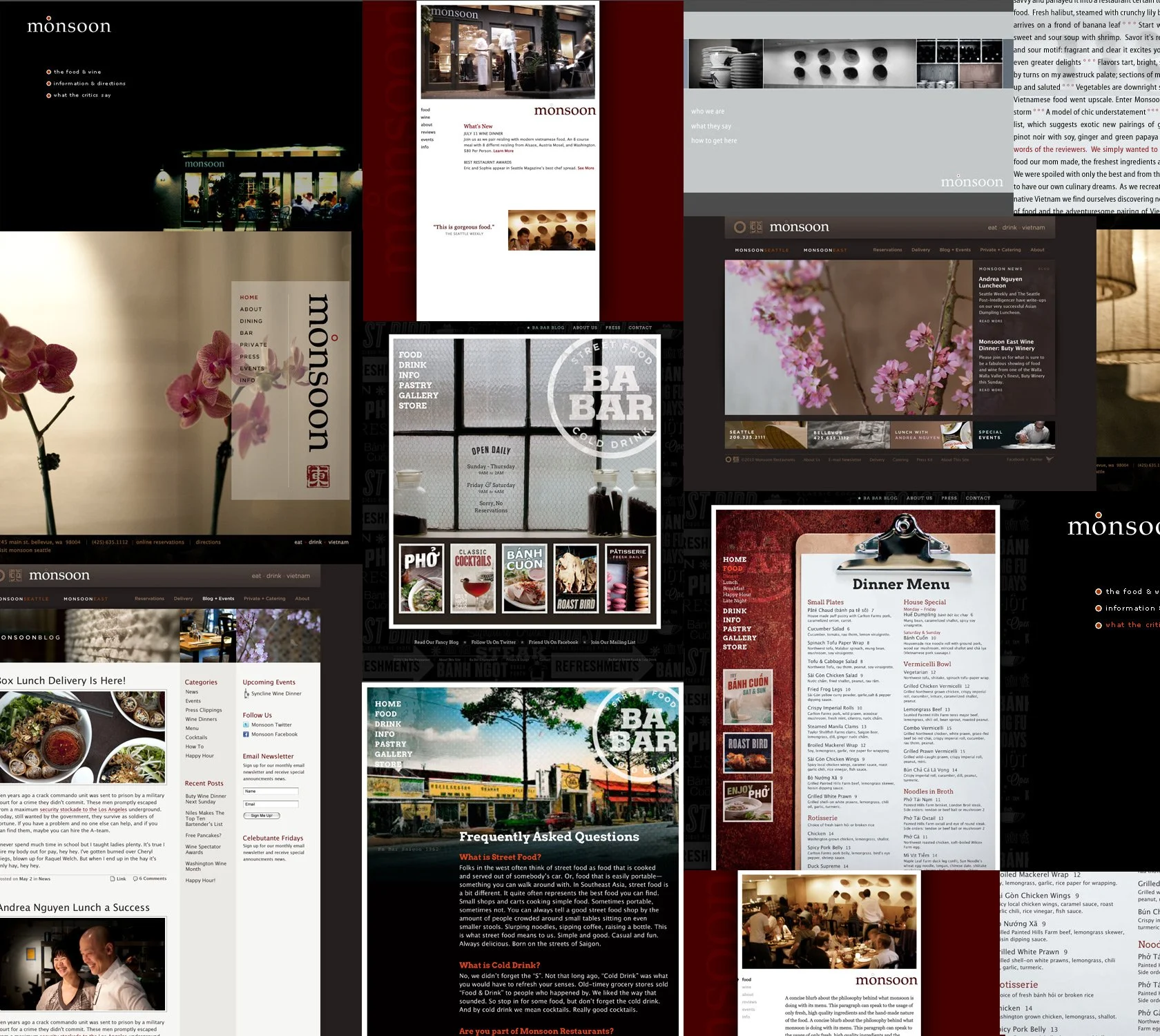
Task: Click the circle logo icon in cherry blossom homepage header
Action: coord(740,227)
